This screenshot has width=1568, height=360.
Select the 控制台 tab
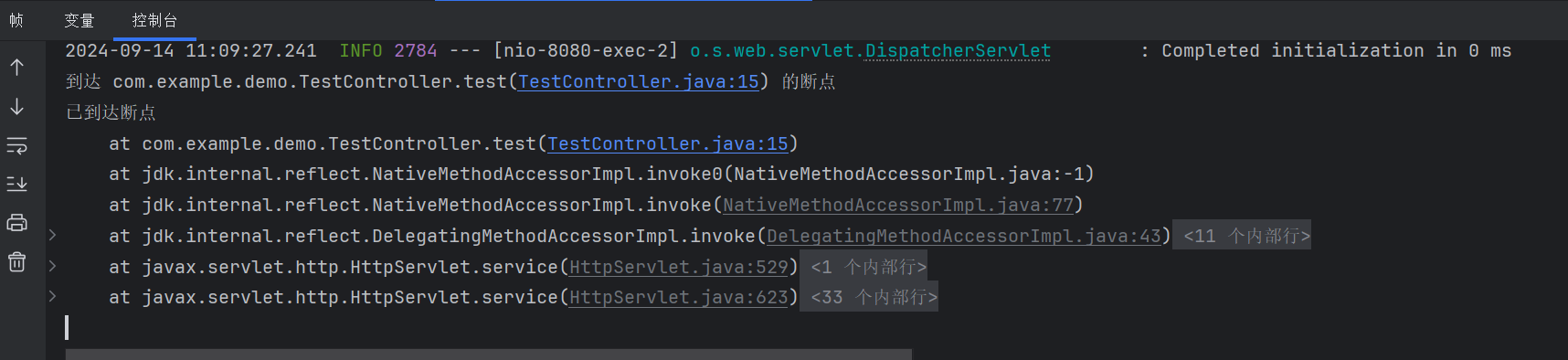(x=154, y=20)
